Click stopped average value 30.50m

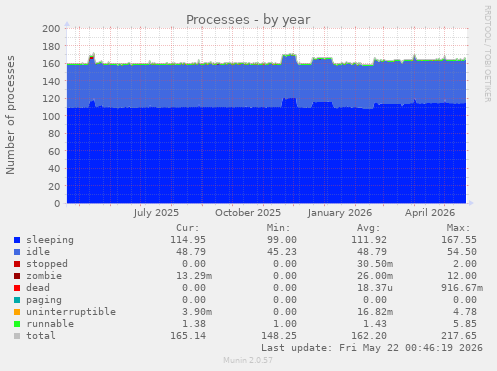point(375,264)
